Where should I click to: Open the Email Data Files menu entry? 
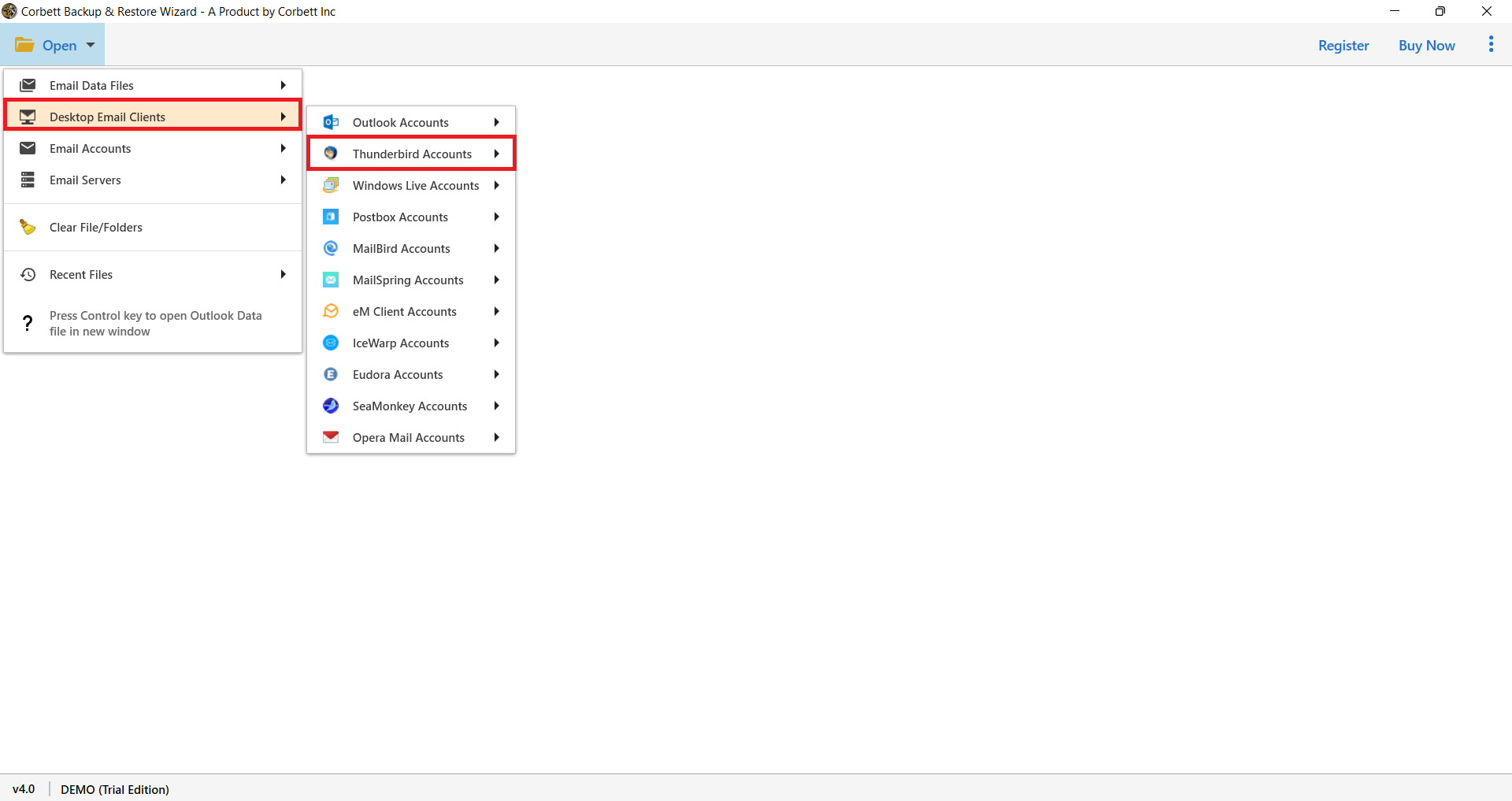[153, 85]
